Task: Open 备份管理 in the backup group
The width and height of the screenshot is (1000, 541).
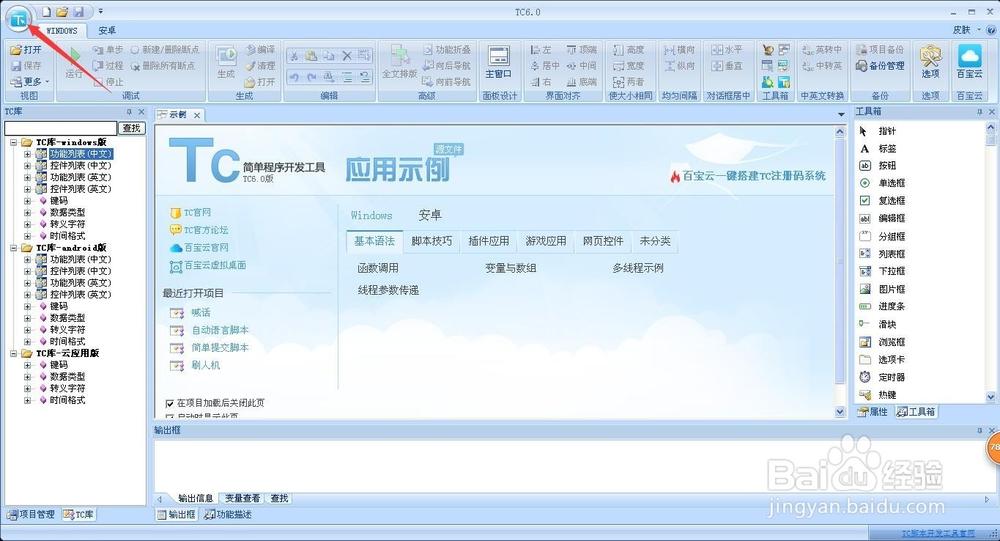Action: pos(880,65)
